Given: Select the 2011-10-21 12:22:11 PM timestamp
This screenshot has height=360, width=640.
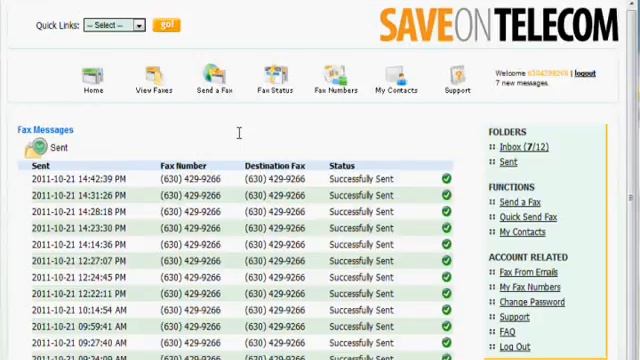Looking at the screenshot, I should tap(79, 293).
